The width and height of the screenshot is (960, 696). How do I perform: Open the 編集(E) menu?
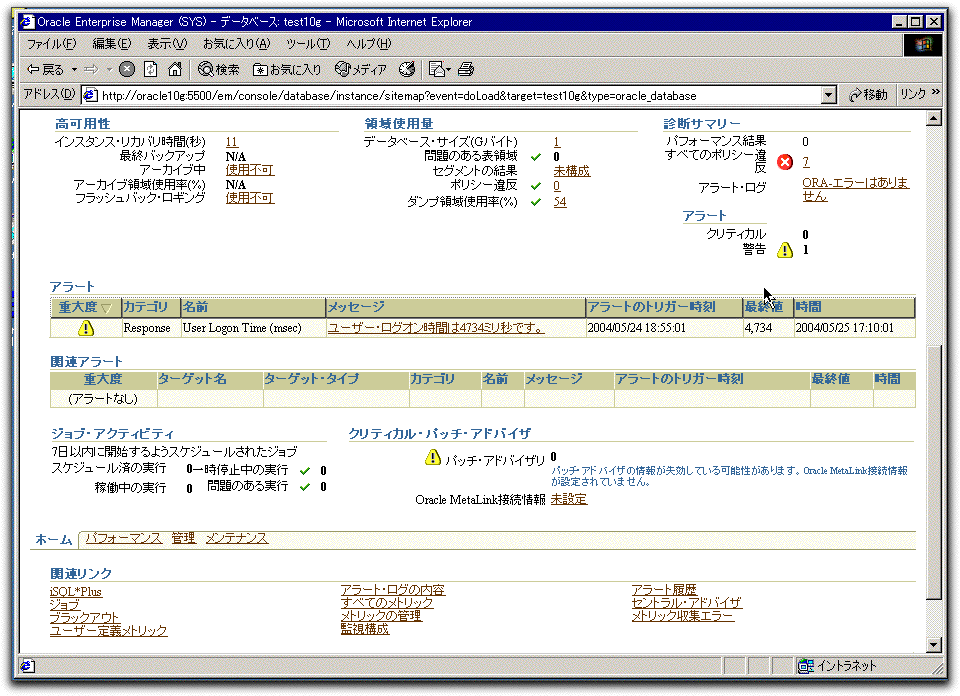coord(111,44)
